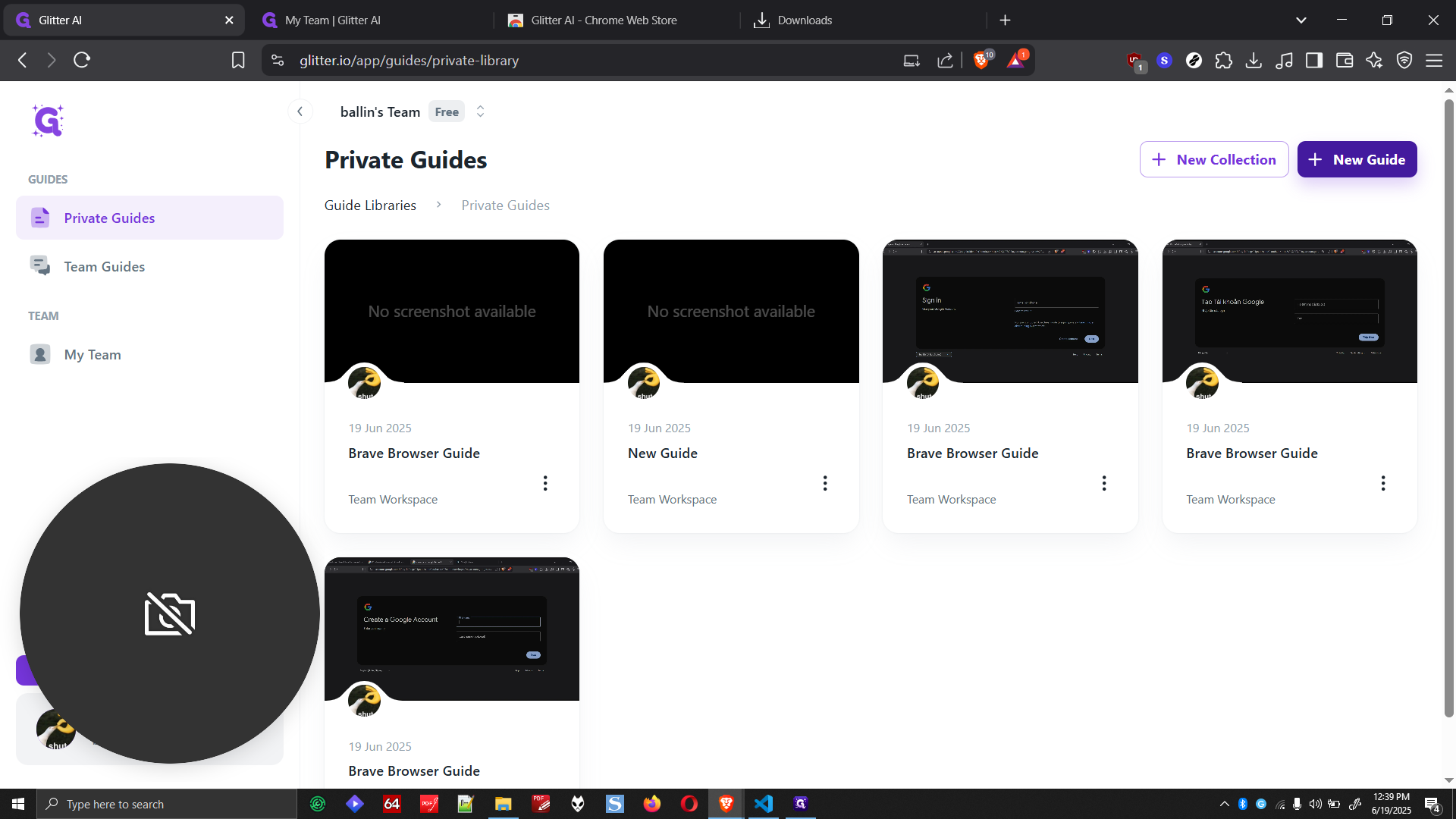The image size is (1456, 819).
Task: Open Leo AI sparkle icon
Action: [1374, 60]
